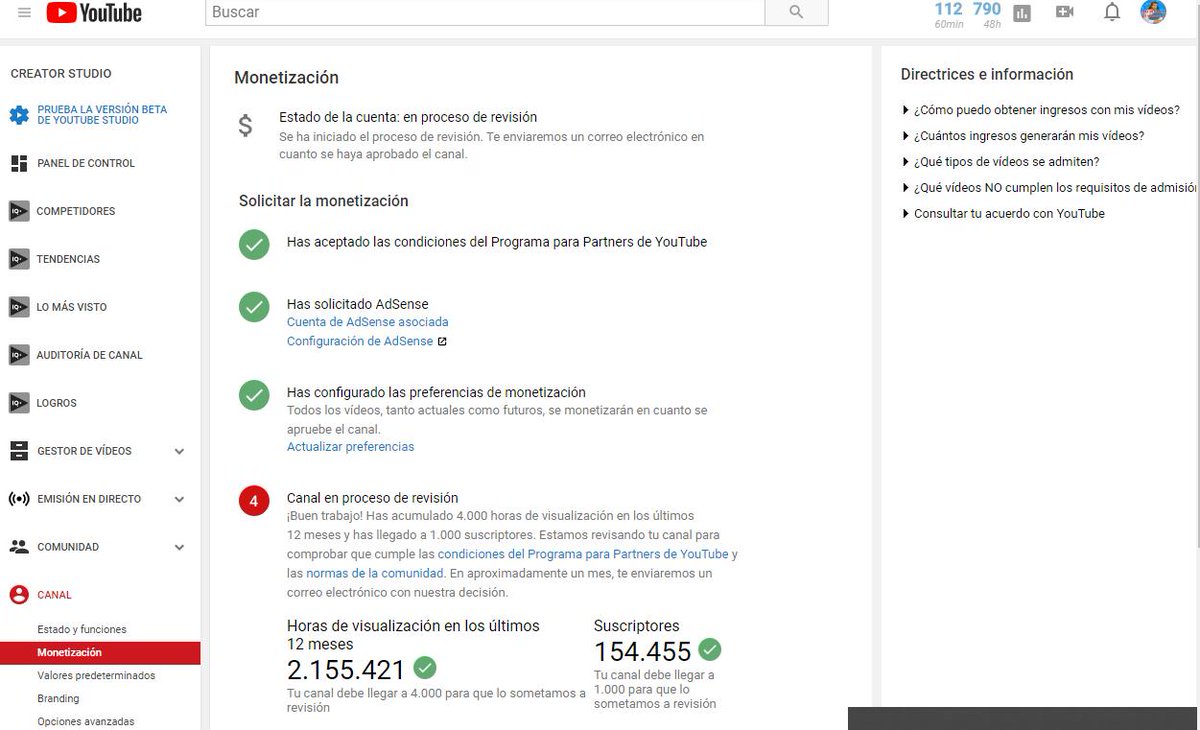Go to YouTube home via logo

click(x=94, y=12)
